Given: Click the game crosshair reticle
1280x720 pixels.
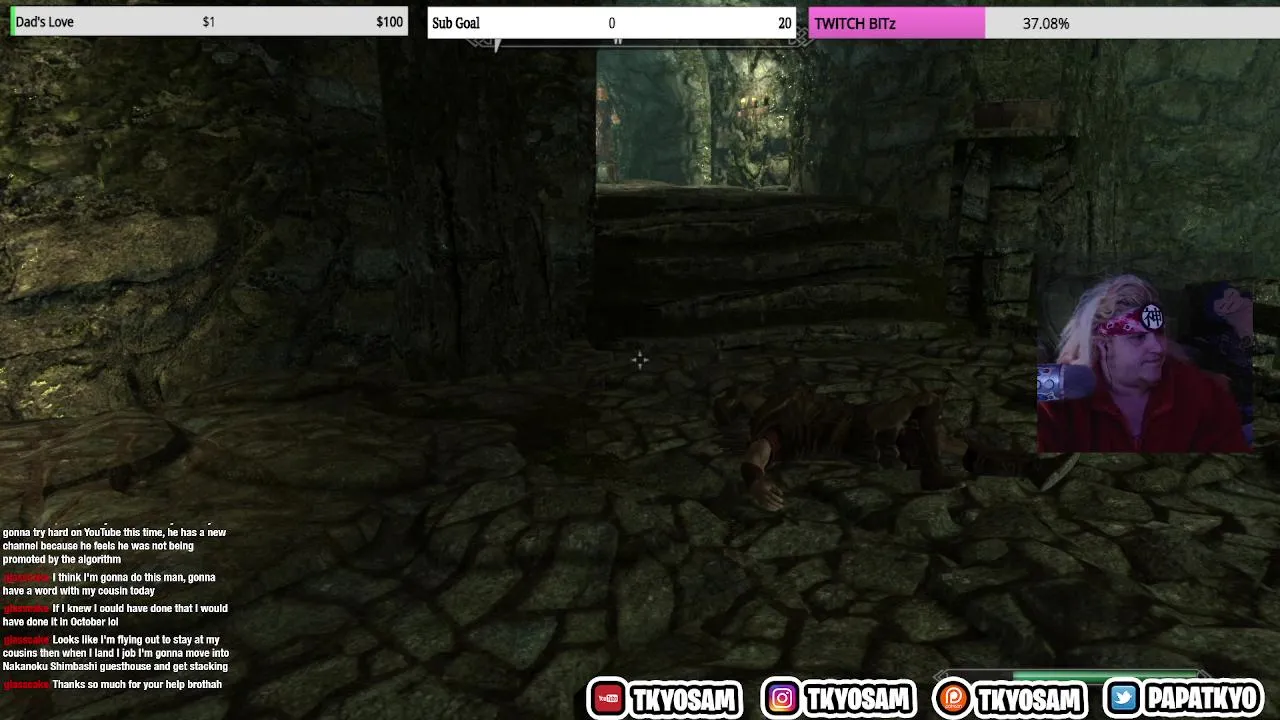Looking at the screenshot, I should [640, 360].
